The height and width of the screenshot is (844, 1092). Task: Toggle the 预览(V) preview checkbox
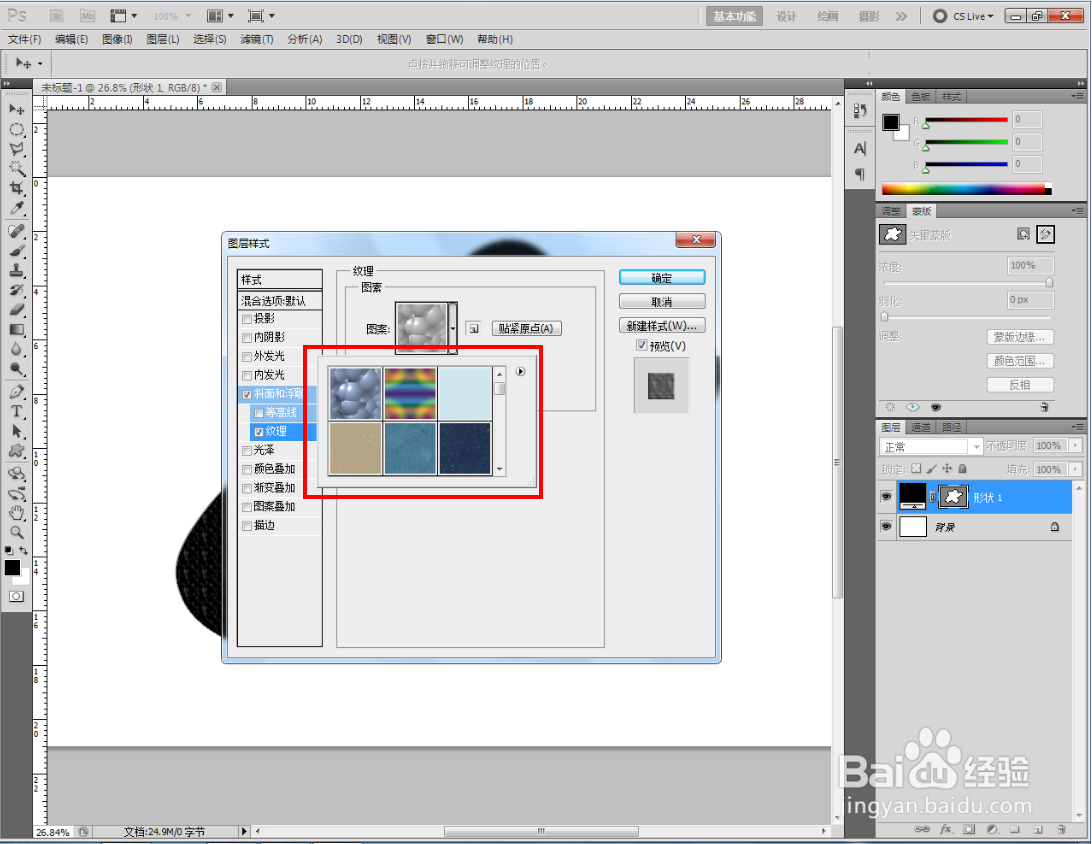pos(641,345)
